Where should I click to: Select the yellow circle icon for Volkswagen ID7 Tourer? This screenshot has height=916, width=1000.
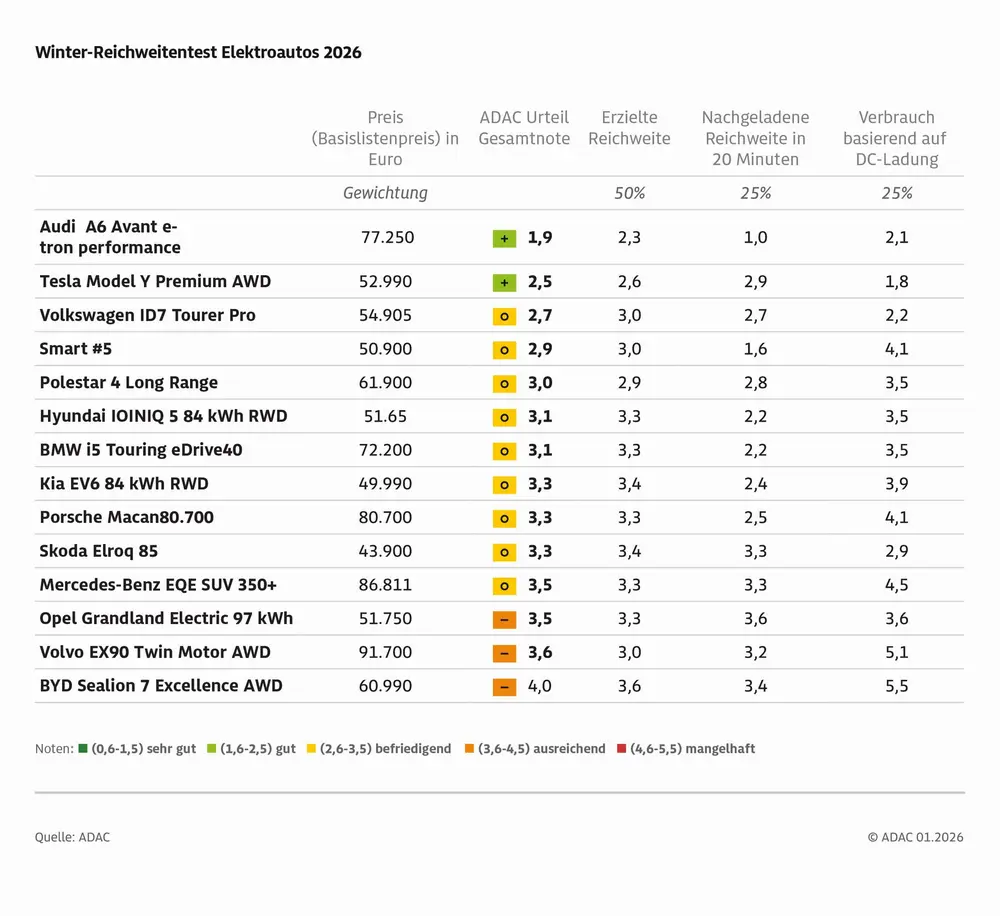[504, 316]
